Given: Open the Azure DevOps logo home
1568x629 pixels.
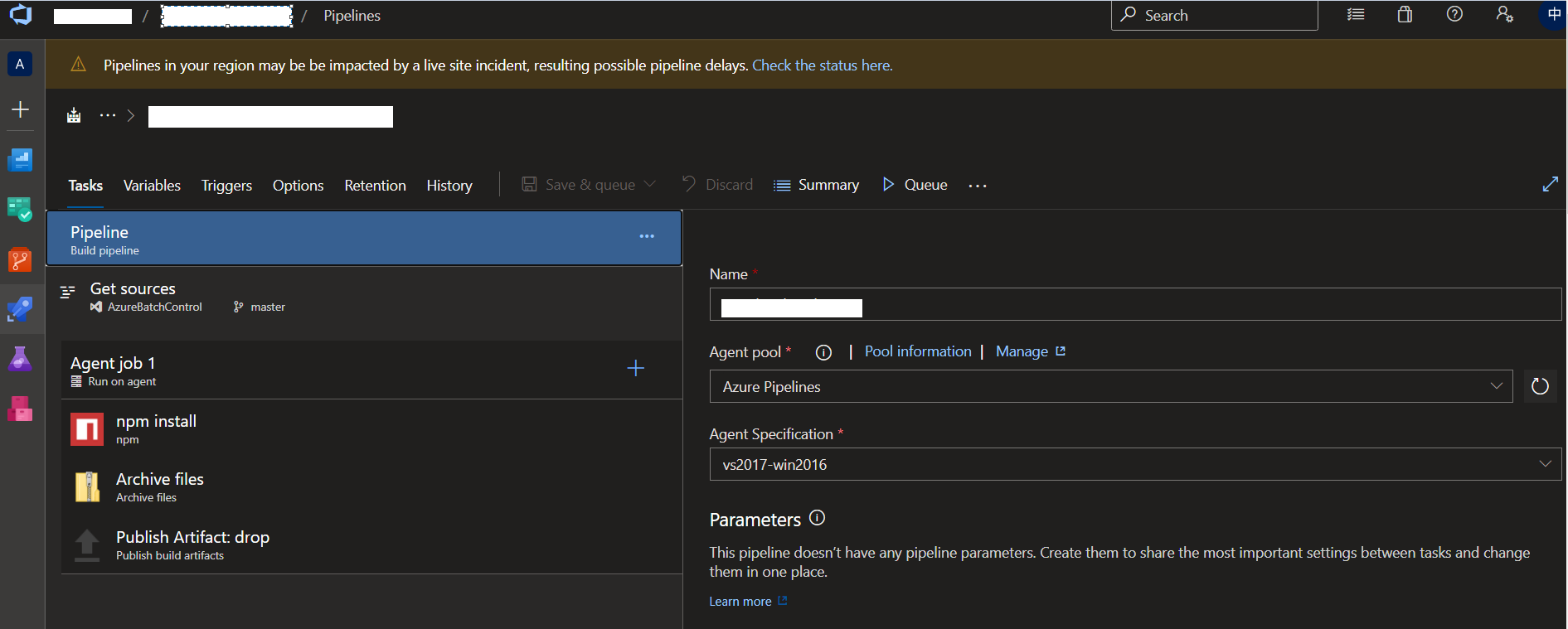Looking at the screenshot, I should tap(20, 14).
